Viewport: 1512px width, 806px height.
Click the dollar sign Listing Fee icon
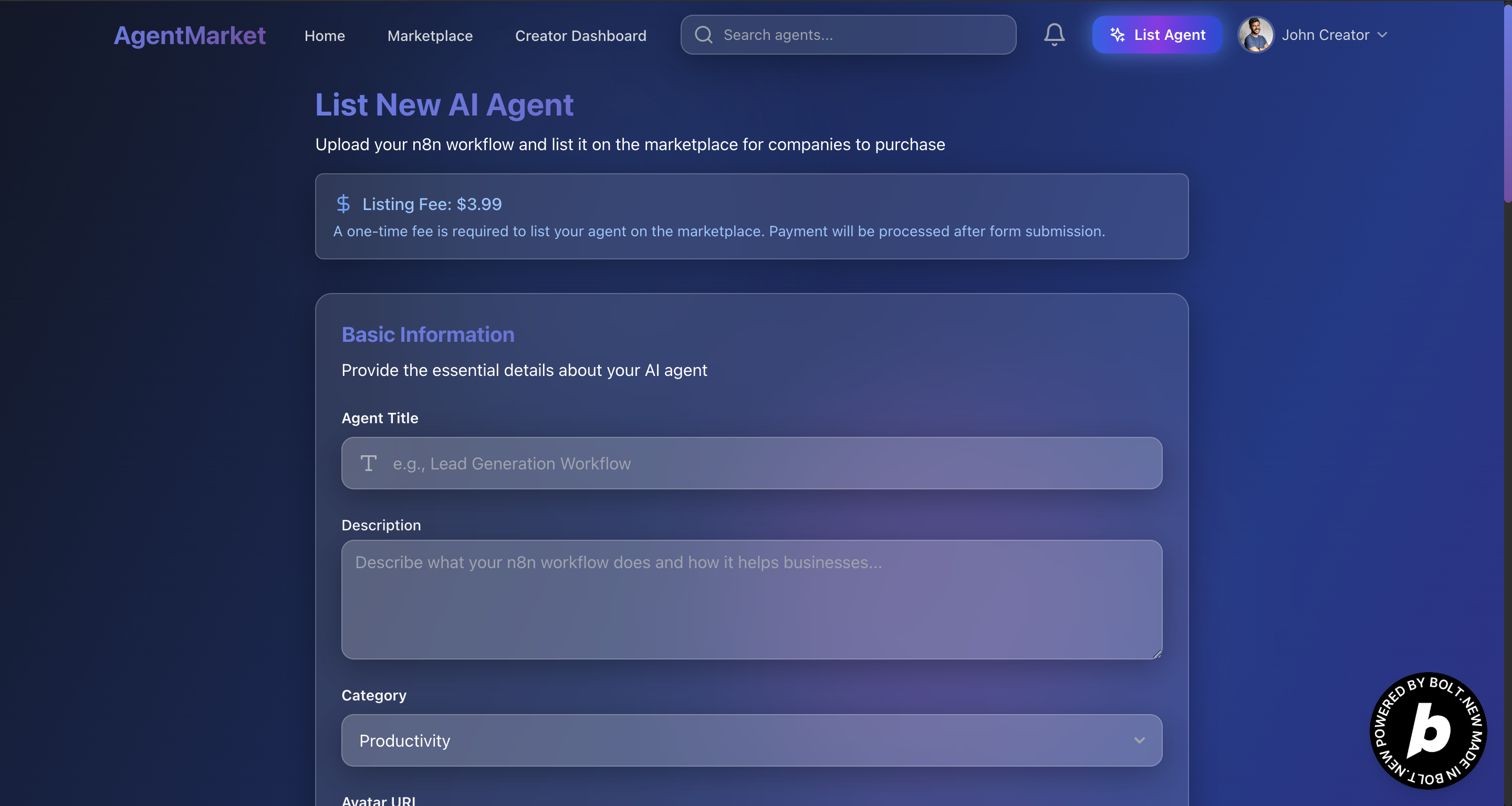tap(343, 204)
